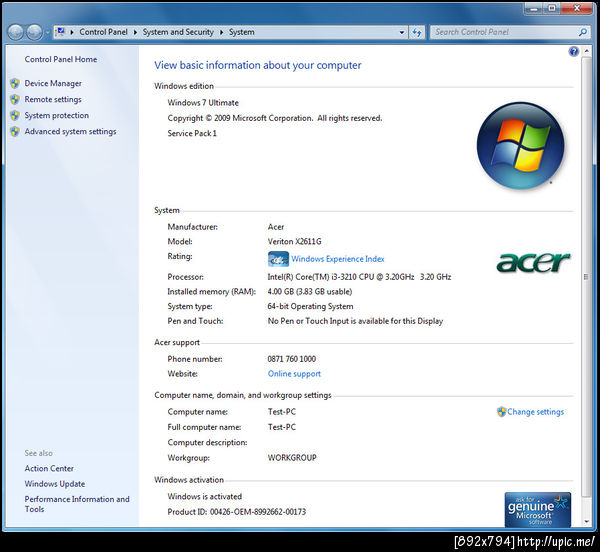
Task: Open Performance Information and Tools
Action: tap(77, 504)
